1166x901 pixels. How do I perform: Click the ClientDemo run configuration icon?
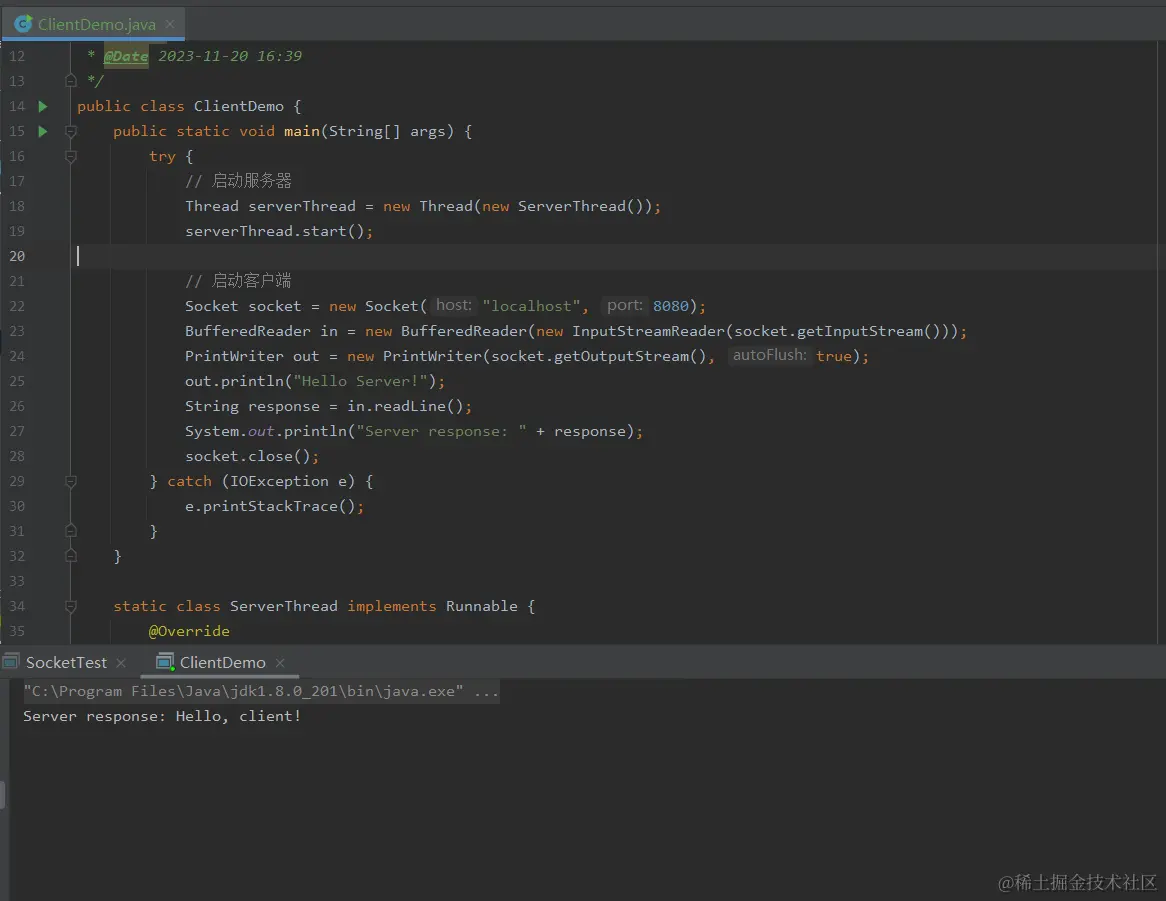[x=165, y=662]
